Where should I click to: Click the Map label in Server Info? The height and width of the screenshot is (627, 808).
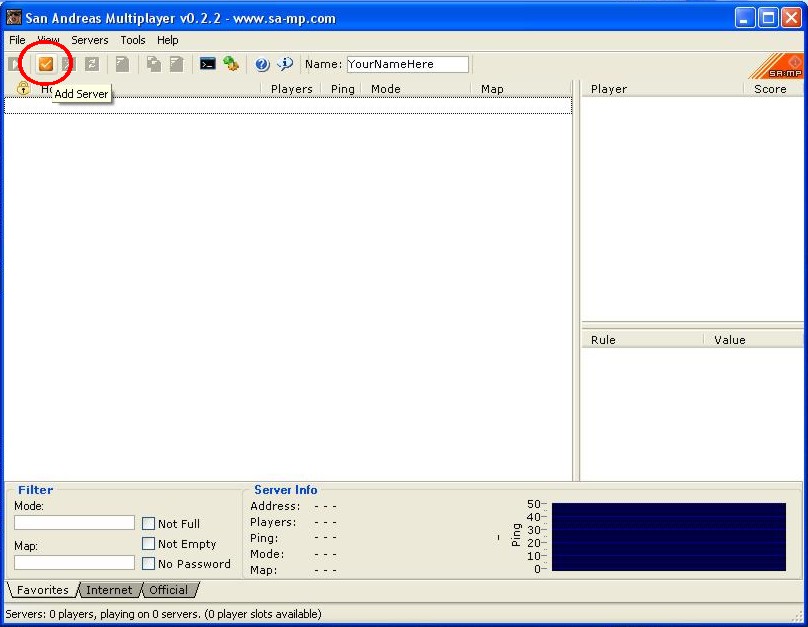pyautogui.click(x=263, y=570)
